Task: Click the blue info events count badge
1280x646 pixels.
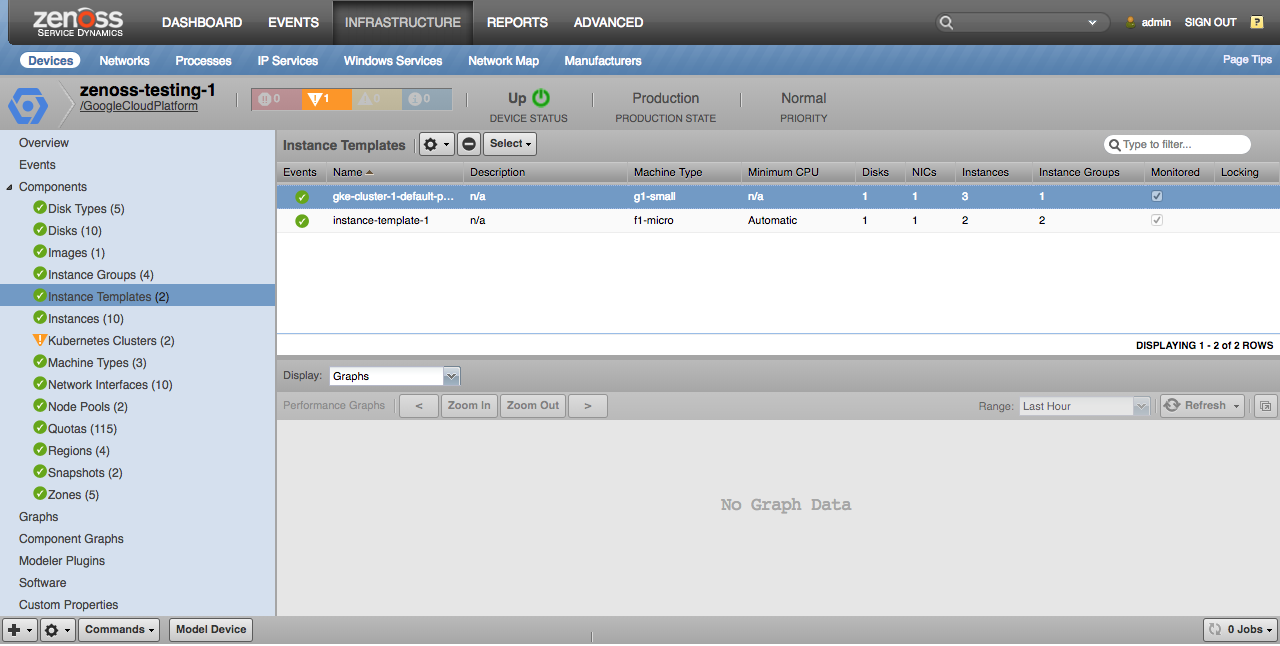Action: click(x=426, y=99)
